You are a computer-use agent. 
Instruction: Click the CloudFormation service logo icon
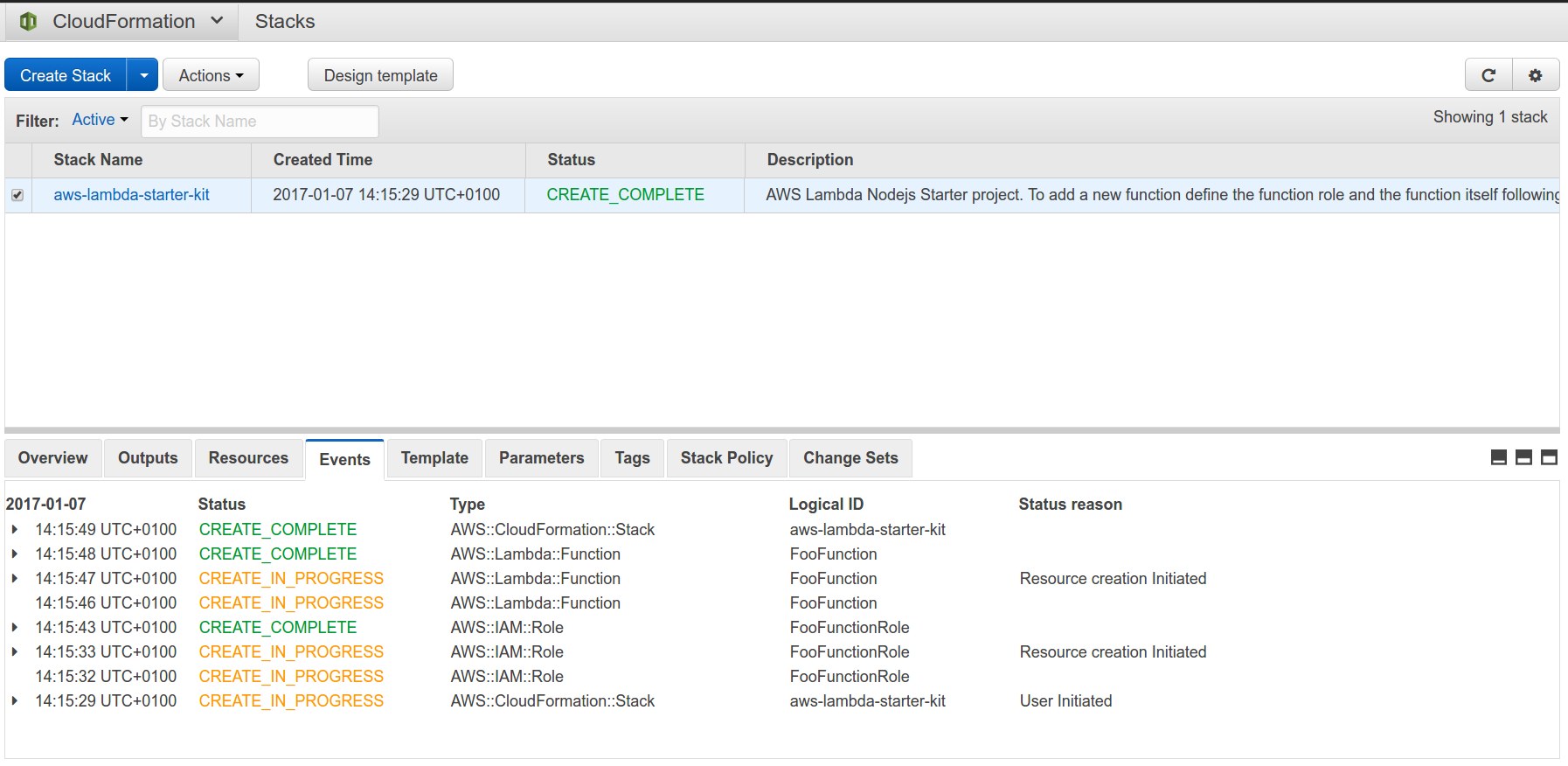(28, 21)
